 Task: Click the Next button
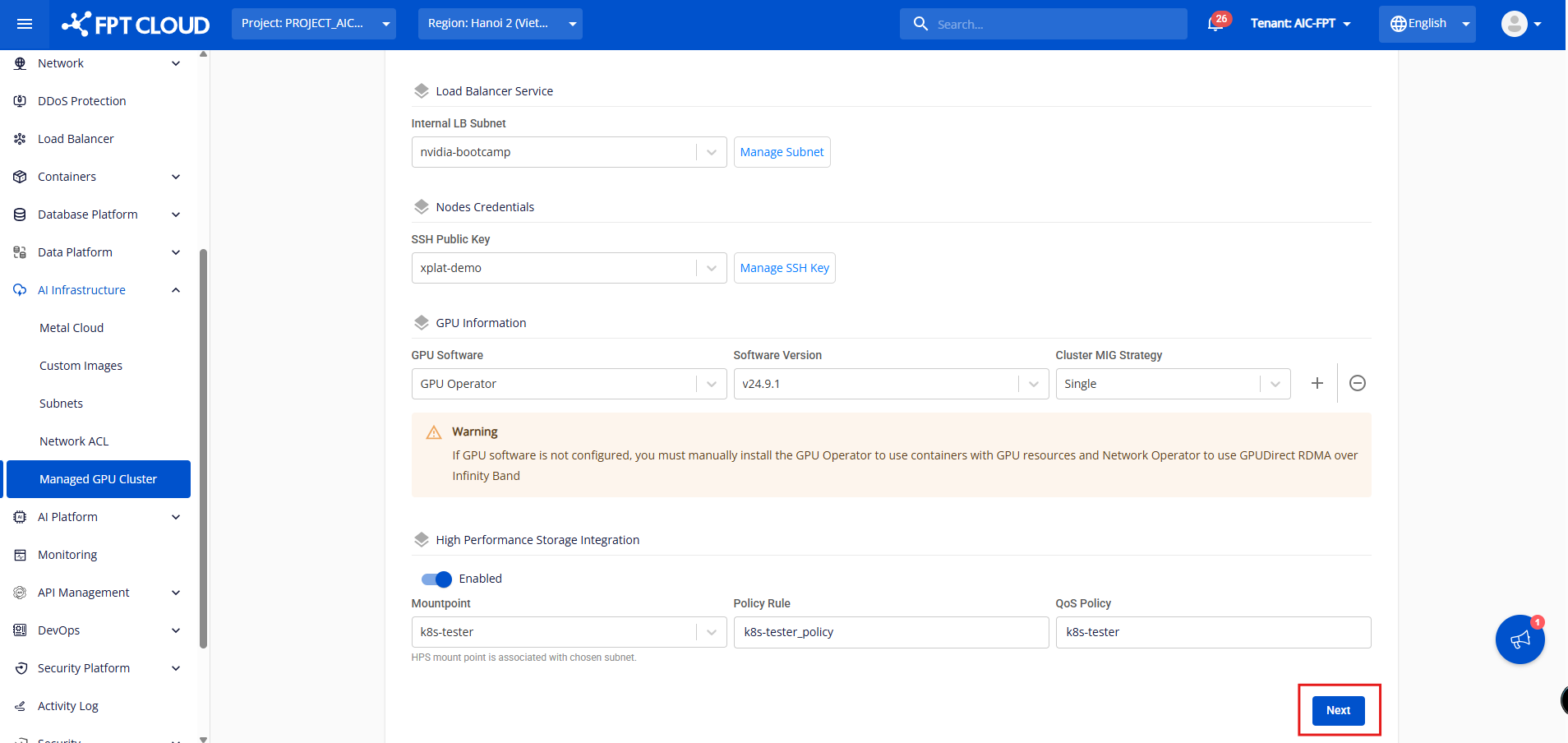[x=1338, y=710]
